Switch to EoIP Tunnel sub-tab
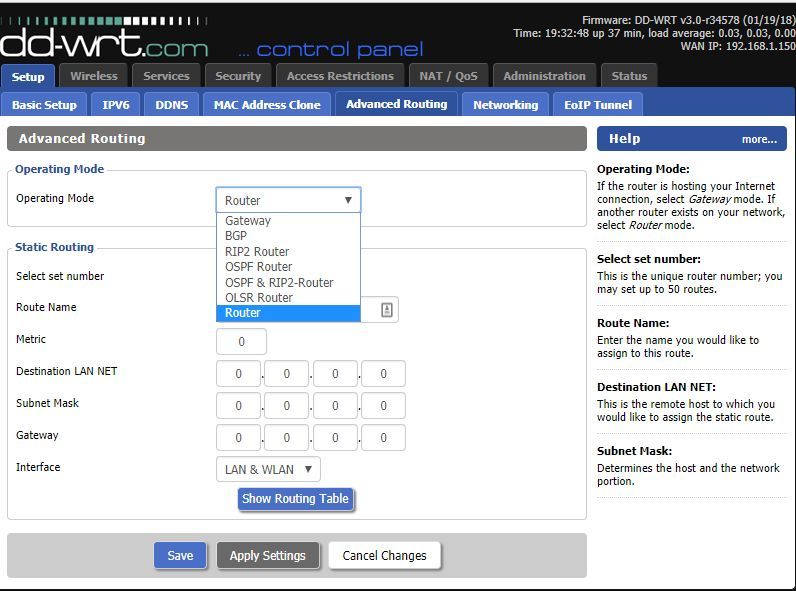The image size is (796, 591). [x=598, y=105]
